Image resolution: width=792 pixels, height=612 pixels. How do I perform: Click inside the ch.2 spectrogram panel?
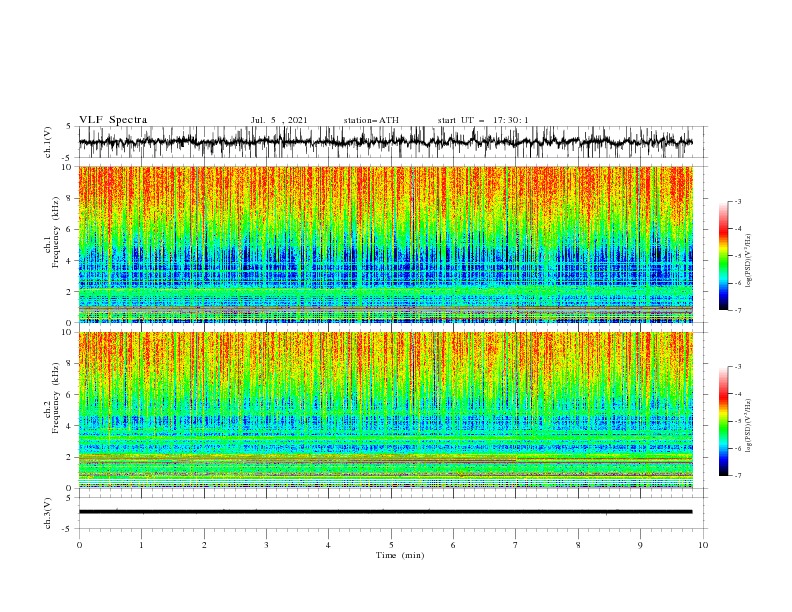pos(385,410)
